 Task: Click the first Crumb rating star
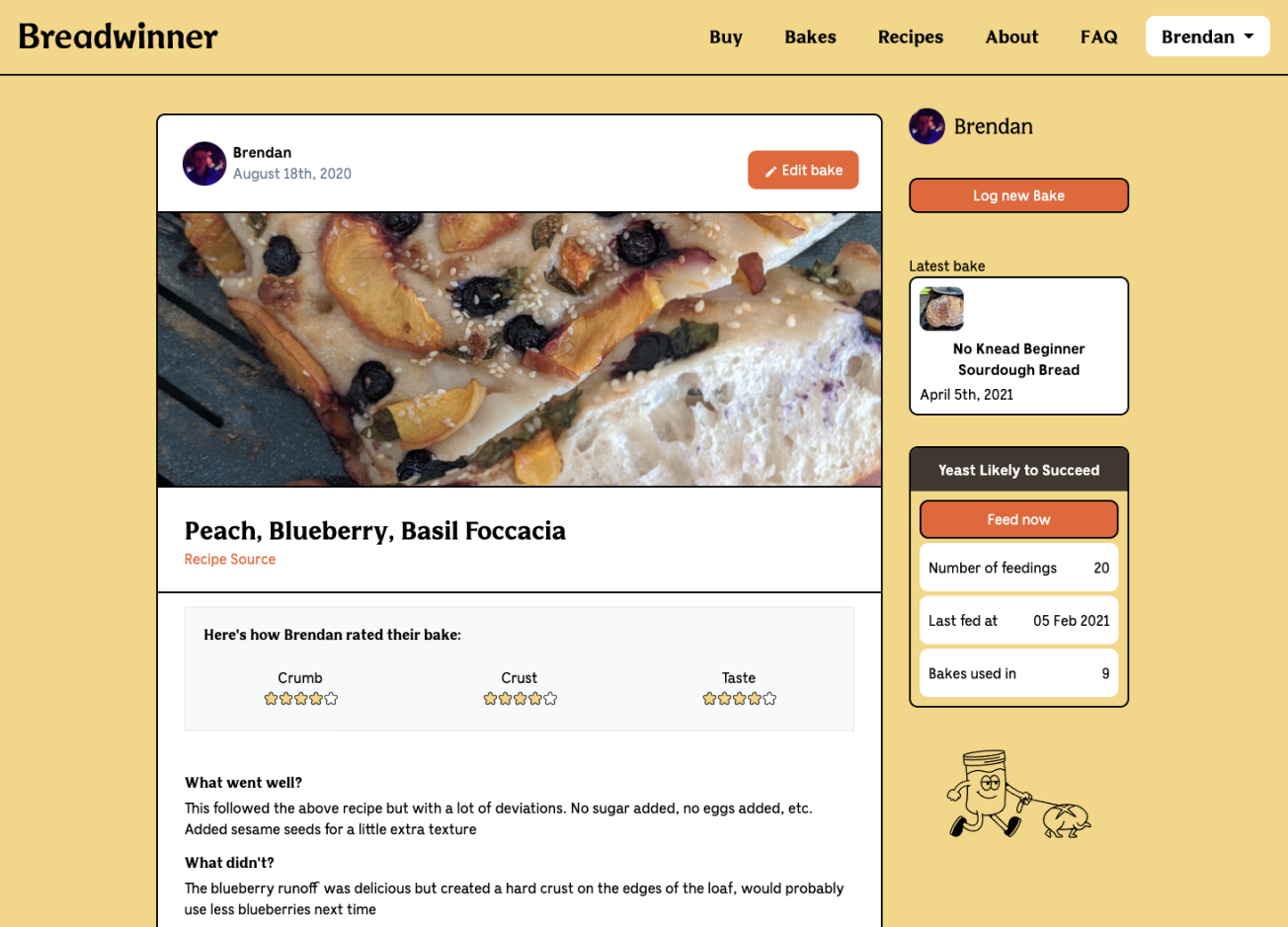[271, 699]
